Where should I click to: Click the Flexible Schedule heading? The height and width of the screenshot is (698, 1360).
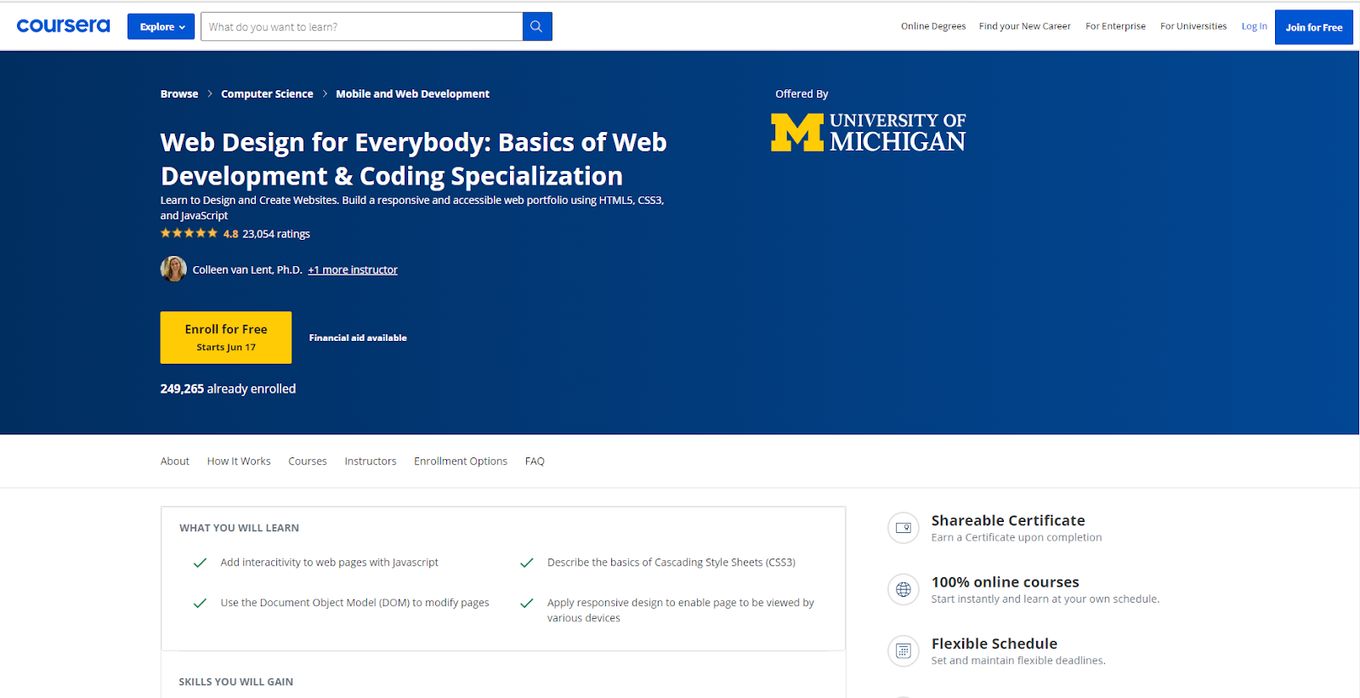994,644
